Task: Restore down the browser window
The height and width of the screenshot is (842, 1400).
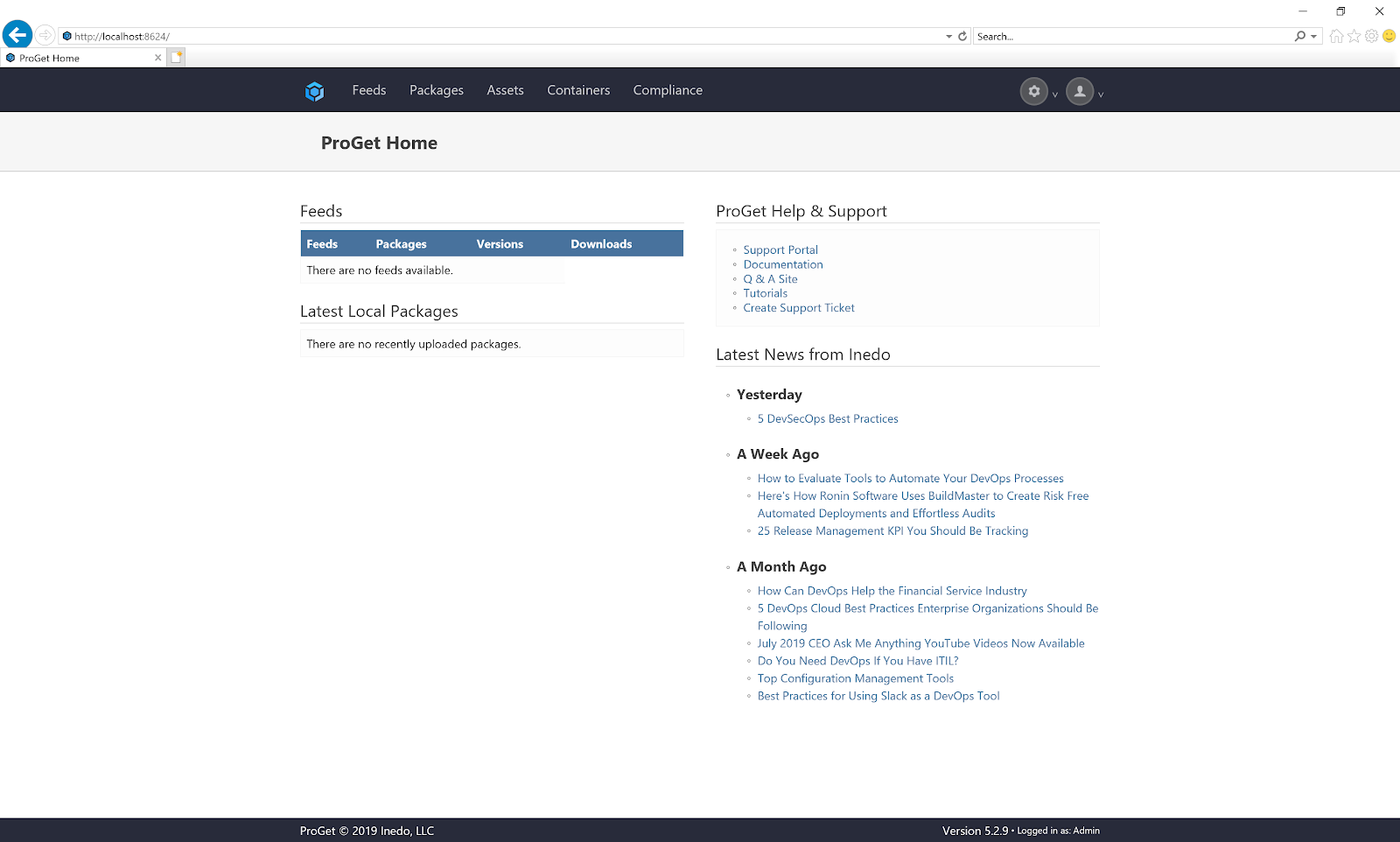Action: pyautogui.click(x=1340, y=11)
